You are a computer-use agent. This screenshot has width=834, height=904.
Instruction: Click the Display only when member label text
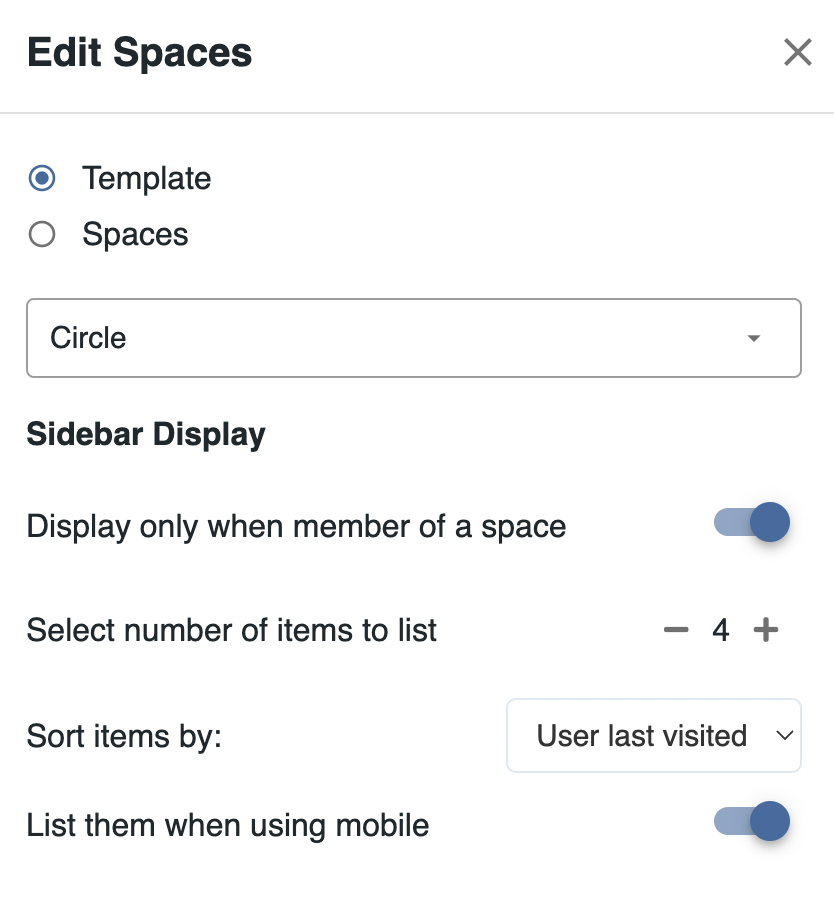(x=296, y=526)
